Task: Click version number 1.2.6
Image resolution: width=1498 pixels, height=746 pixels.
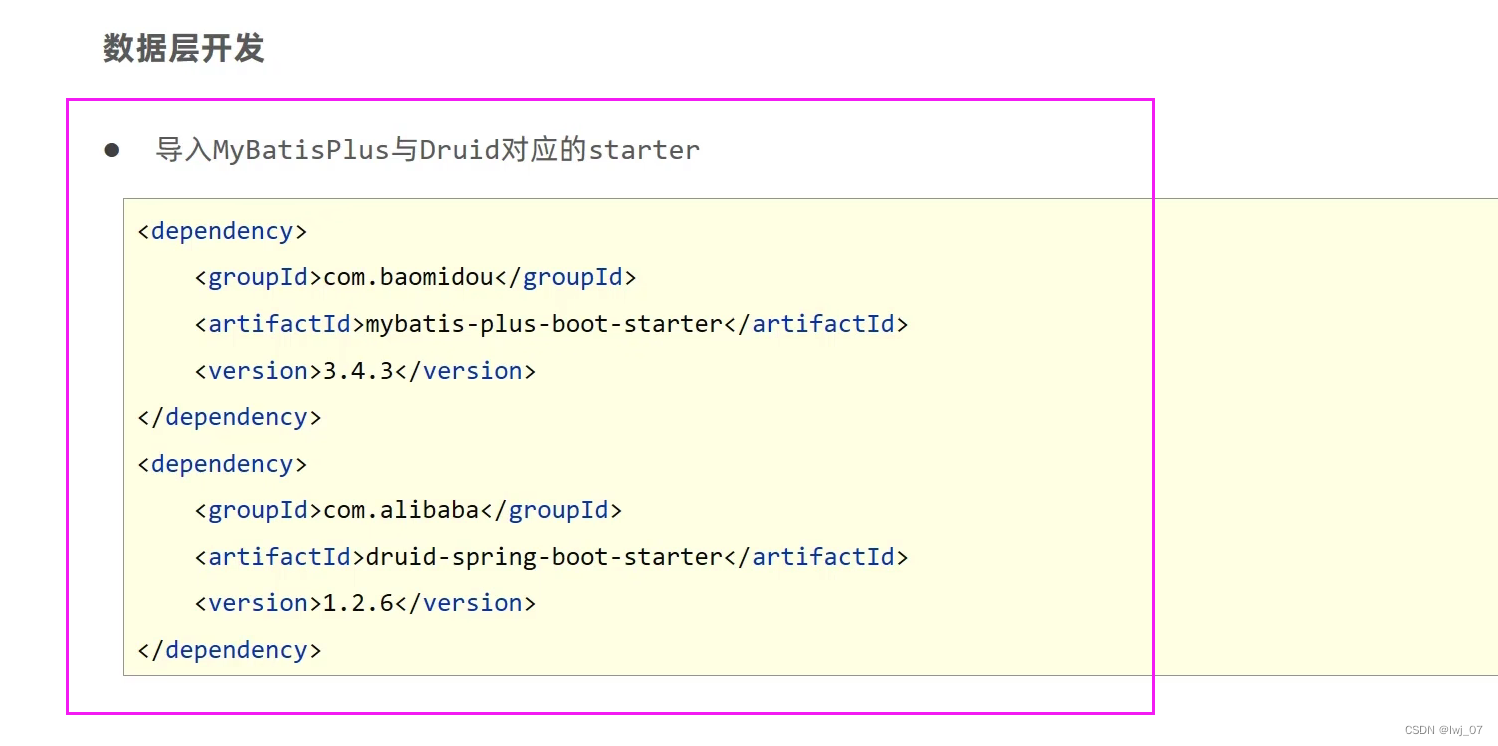Action: (x=358, y=603)
